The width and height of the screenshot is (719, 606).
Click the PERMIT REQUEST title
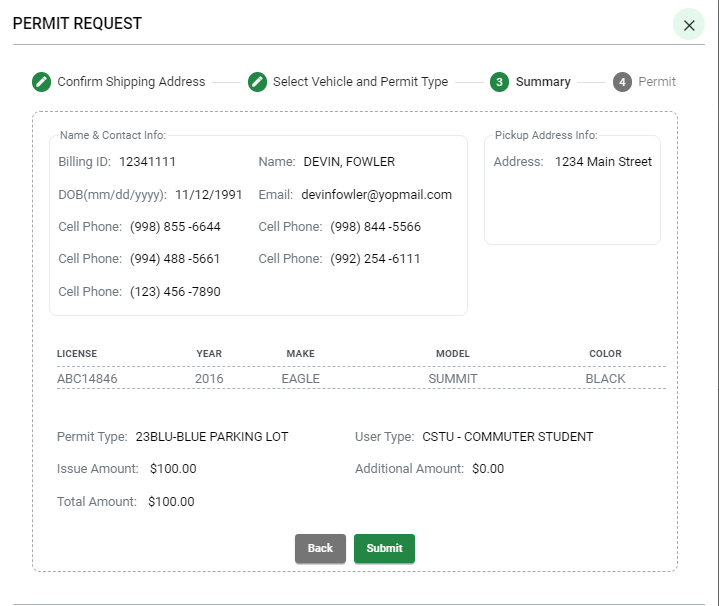pos(77,23)
